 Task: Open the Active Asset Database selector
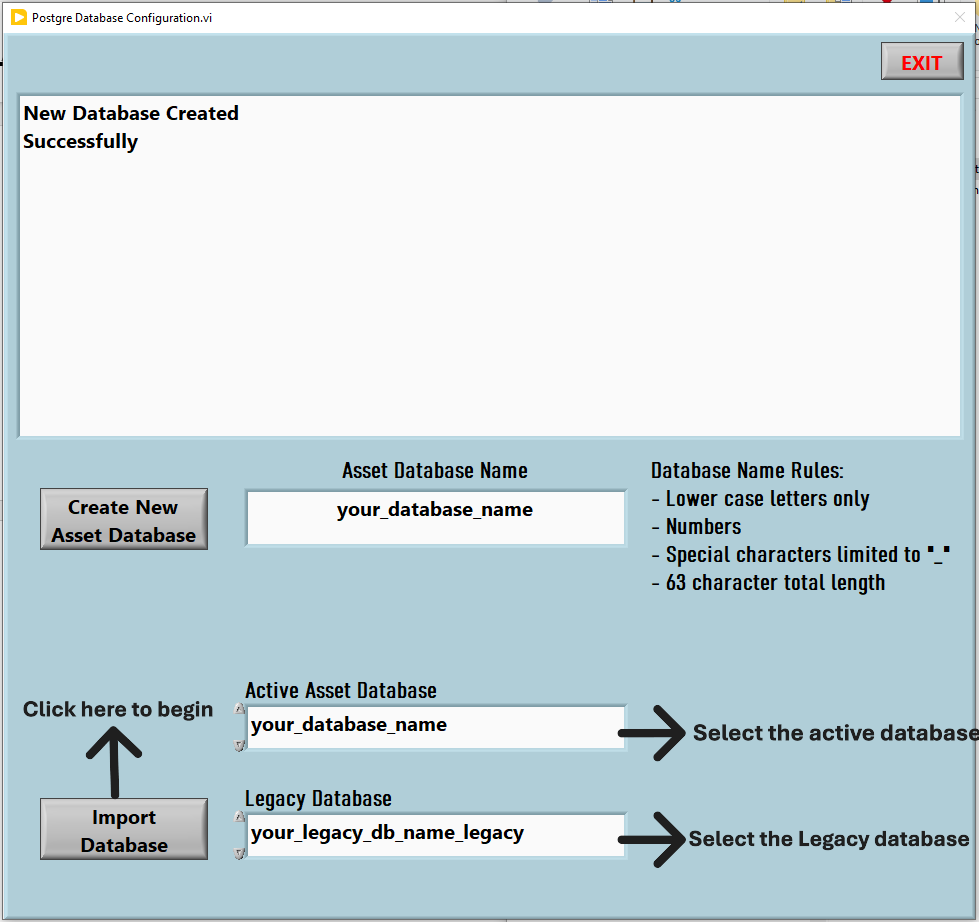pyautogui.click(x=435, y=727)
